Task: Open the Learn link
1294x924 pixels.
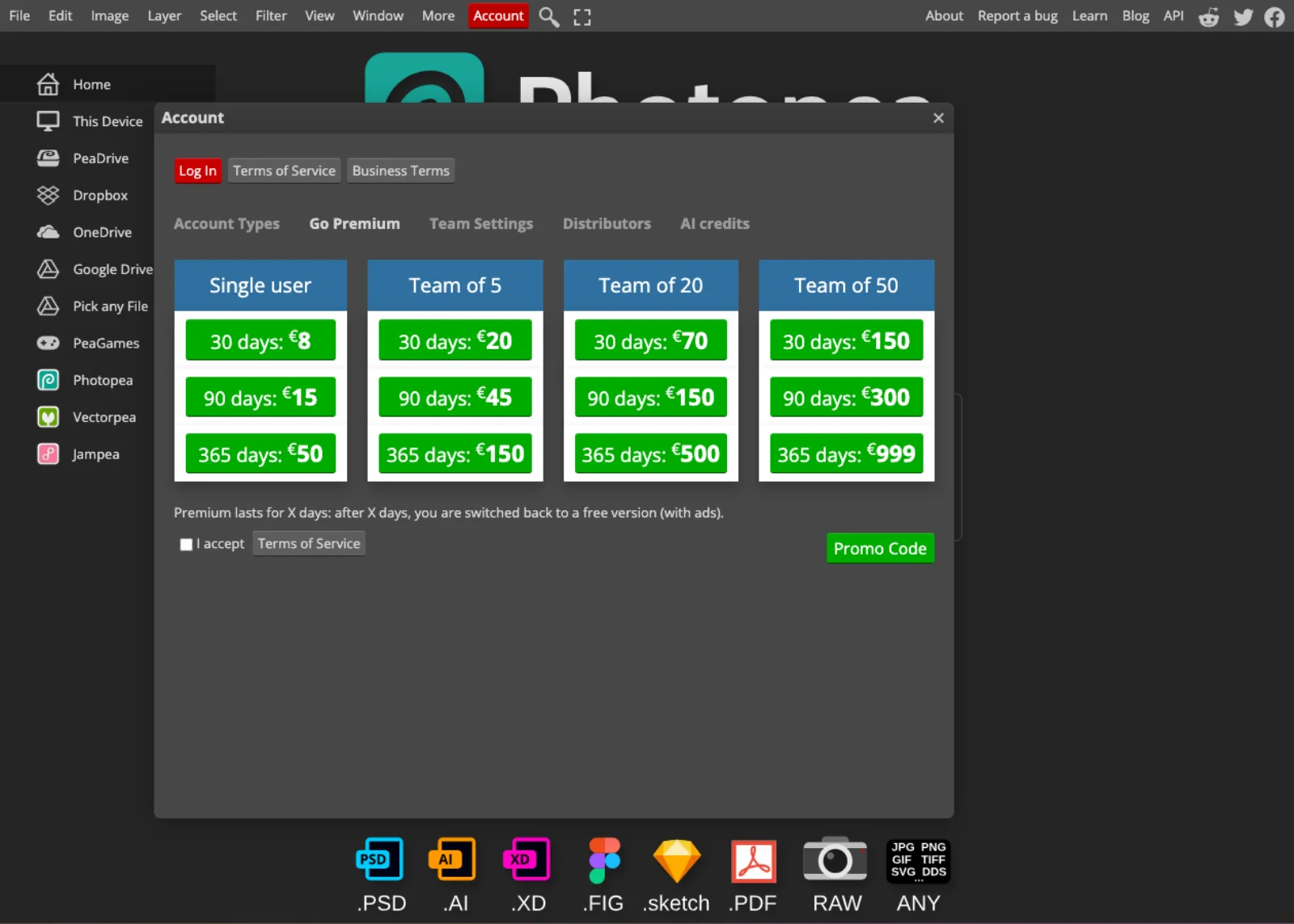Action: coord(1089,15)
